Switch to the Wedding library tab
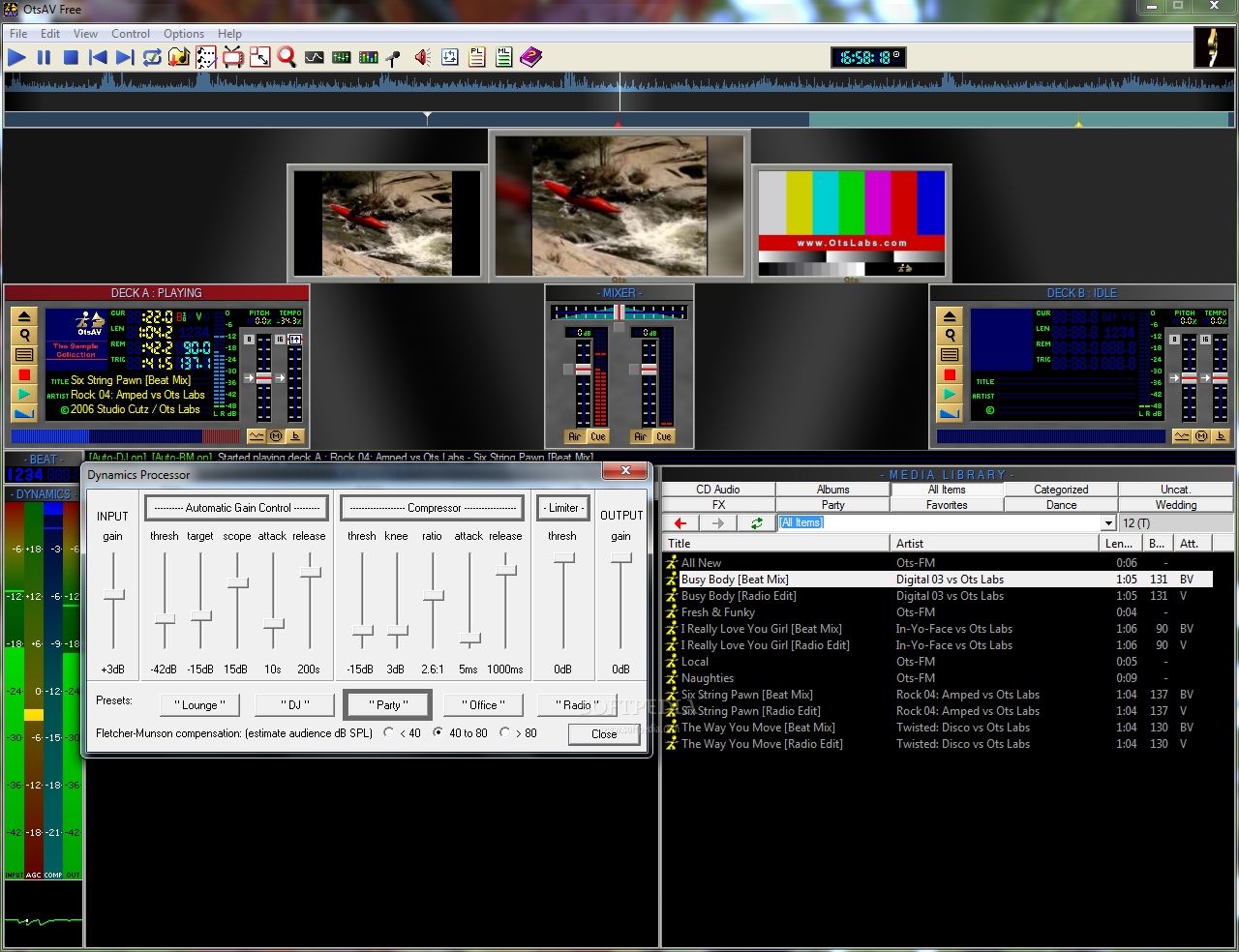This screenshot has height=952, width=1239. pyautogui.click(x=1176, y=505)
